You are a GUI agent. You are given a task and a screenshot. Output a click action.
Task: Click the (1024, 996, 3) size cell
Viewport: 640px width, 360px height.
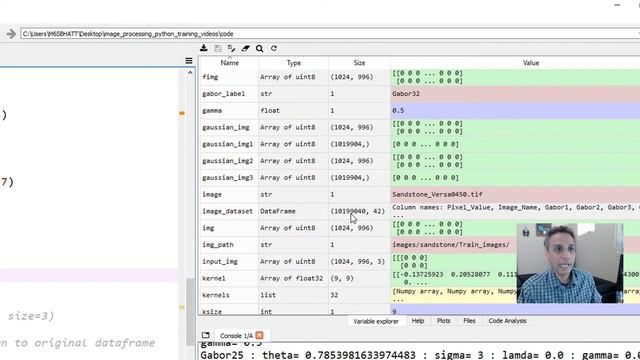pyautogui.click(x=359, y=261)
